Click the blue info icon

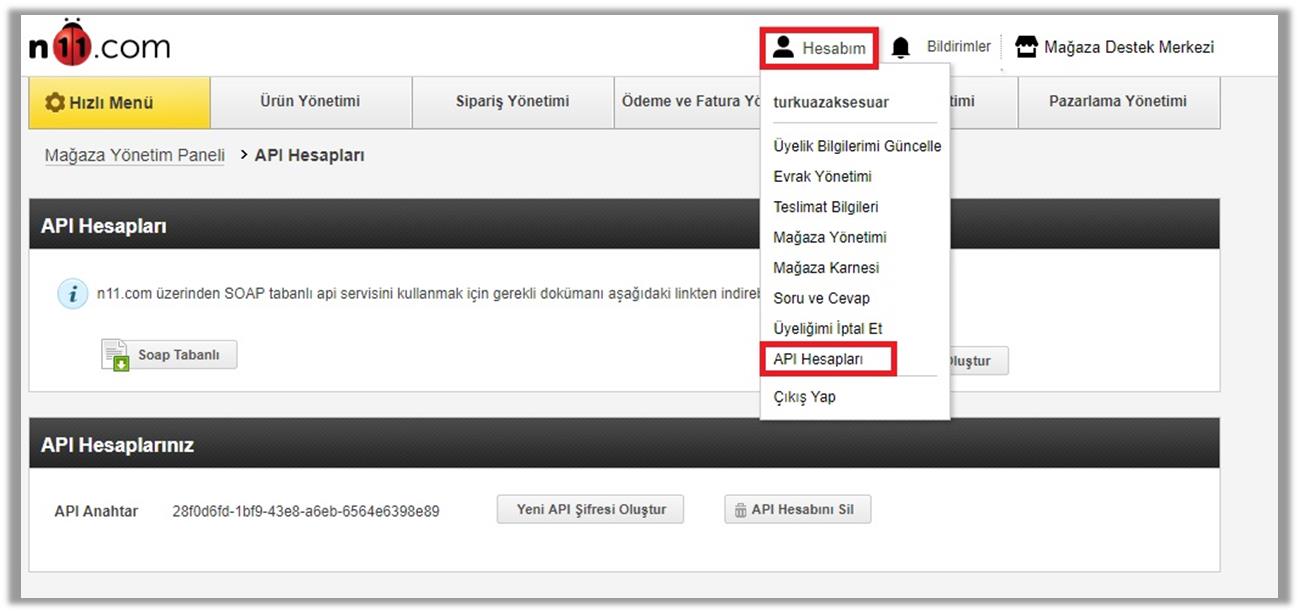coord(72,296)
